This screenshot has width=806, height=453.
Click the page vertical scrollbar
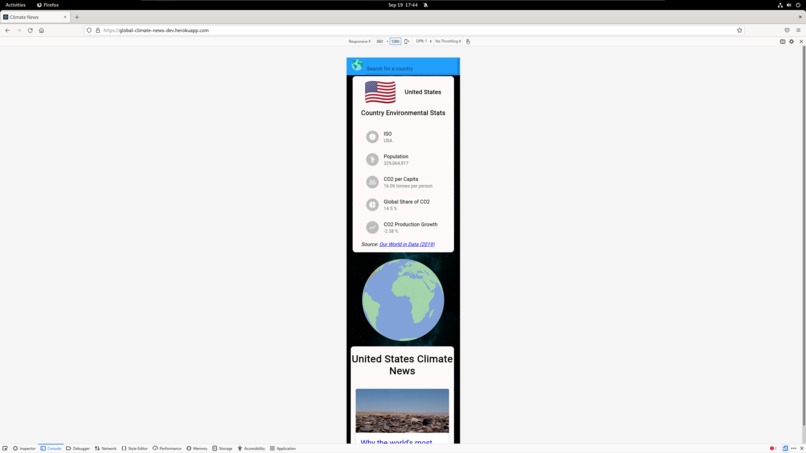pyautogui.click(x=803, y=237)
